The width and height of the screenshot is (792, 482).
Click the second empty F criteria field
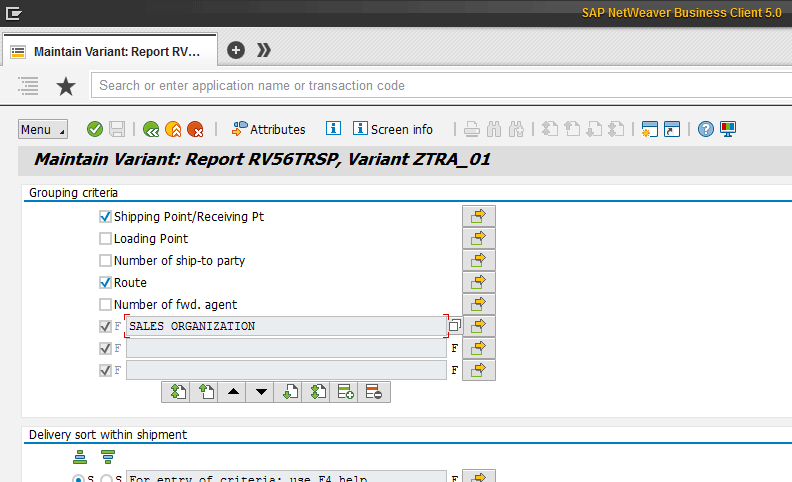click(x=286, y=348)
